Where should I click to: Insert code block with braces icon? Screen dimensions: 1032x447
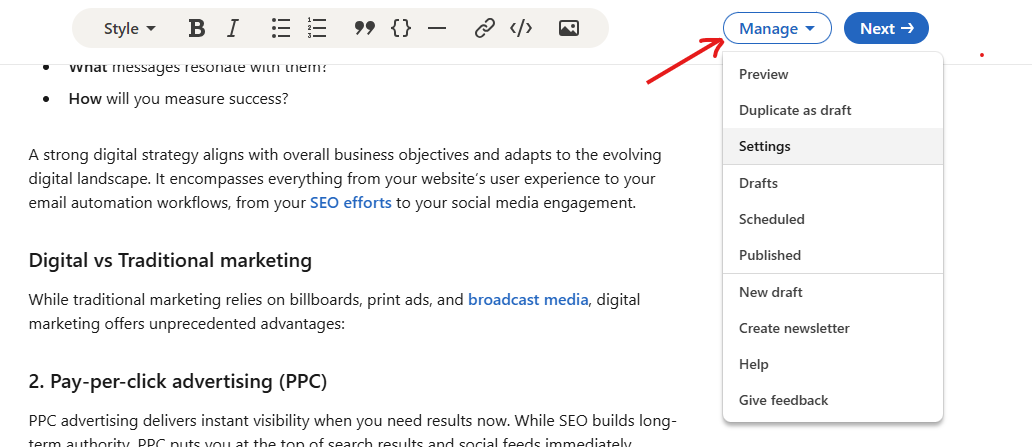coord(401,28)
